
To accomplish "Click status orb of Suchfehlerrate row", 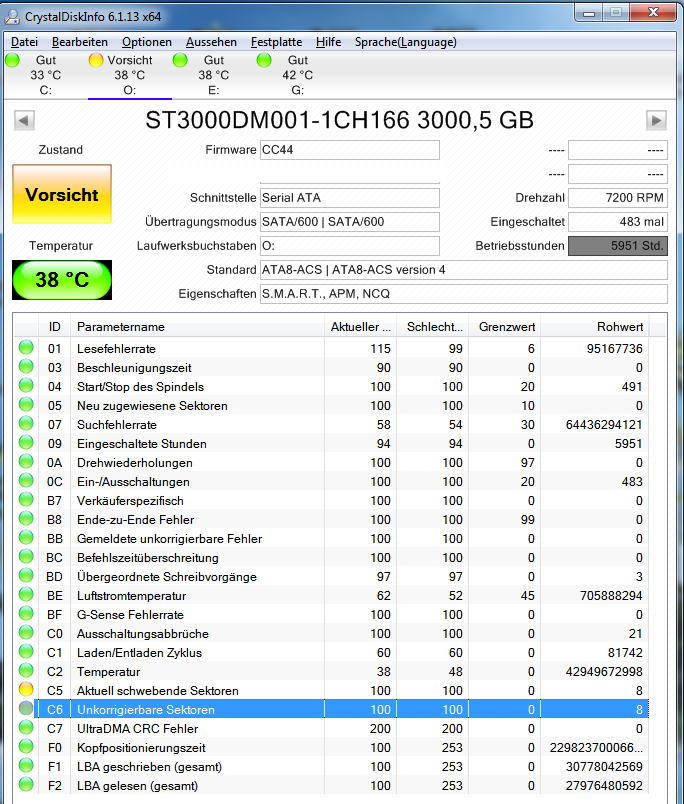I will pyautogui.click(x=26, y=424).
